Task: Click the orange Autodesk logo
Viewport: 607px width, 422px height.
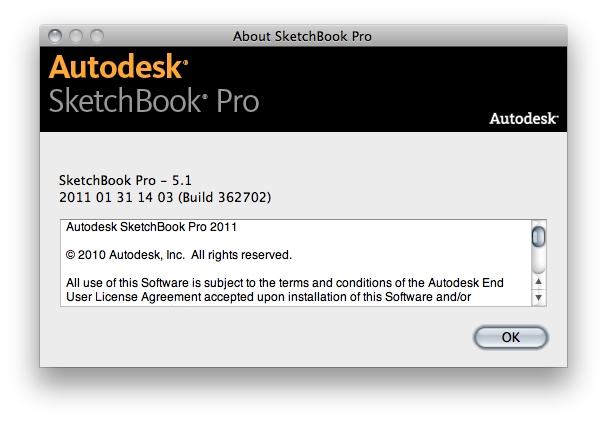Action: pos(118,67)
